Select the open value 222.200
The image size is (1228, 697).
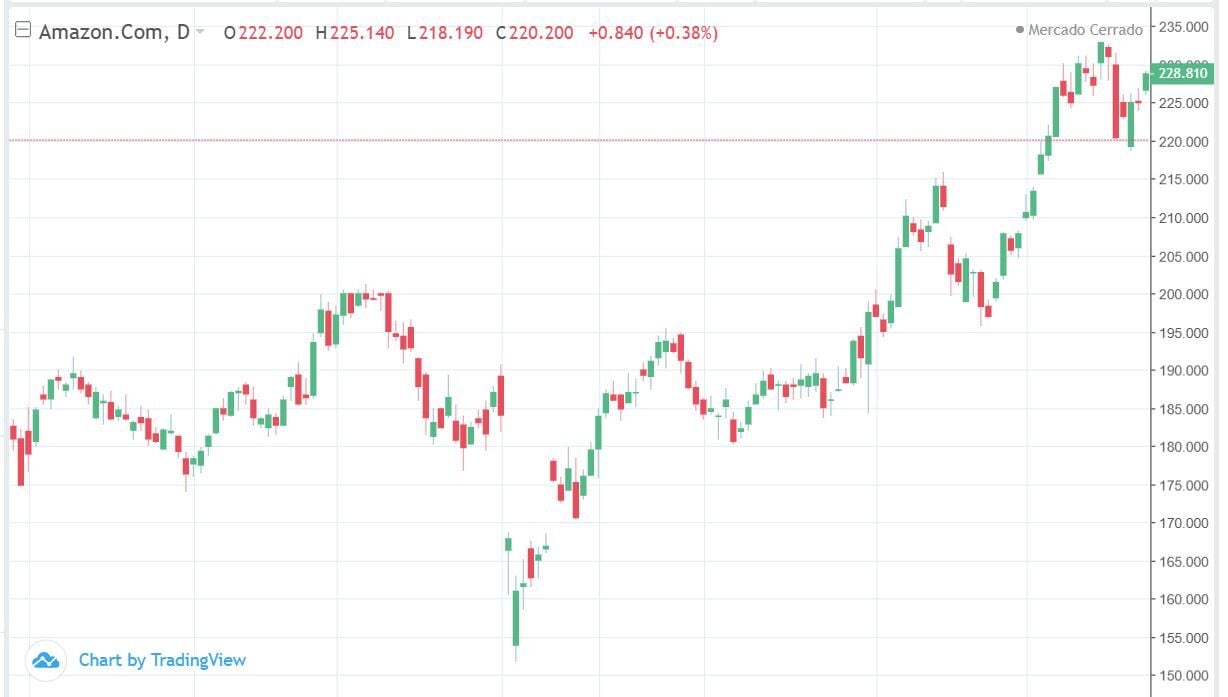270,33
